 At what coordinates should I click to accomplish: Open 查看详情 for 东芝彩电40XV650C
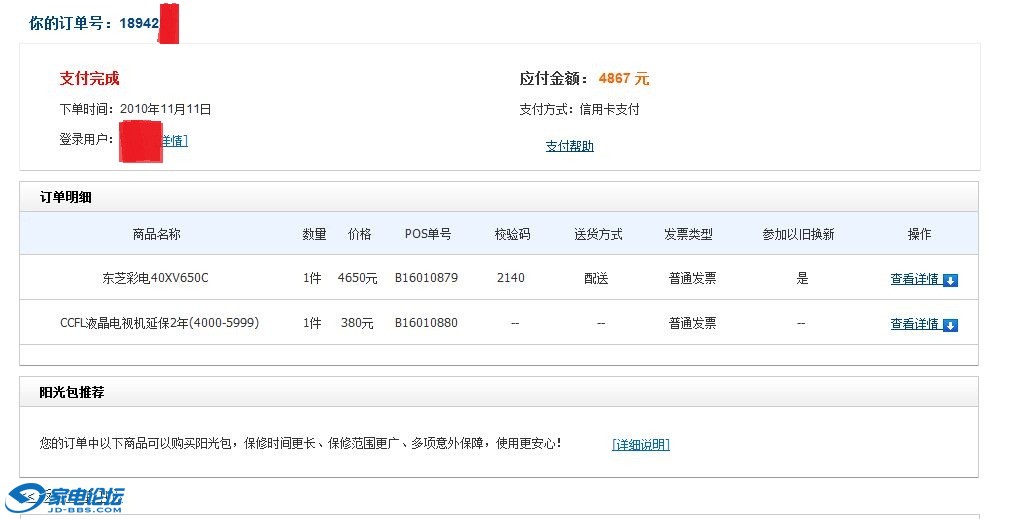tap(915, 279)
